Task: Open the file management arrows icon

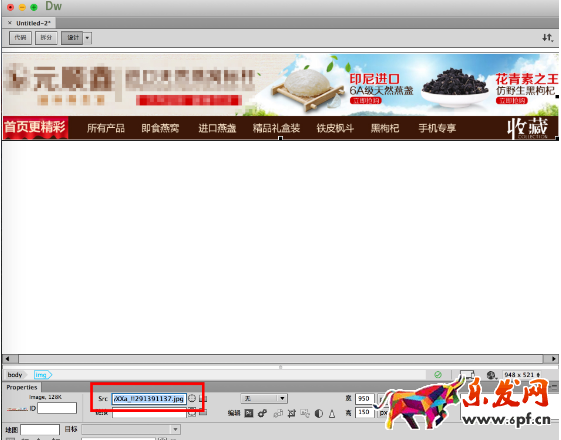Action: 547,38
